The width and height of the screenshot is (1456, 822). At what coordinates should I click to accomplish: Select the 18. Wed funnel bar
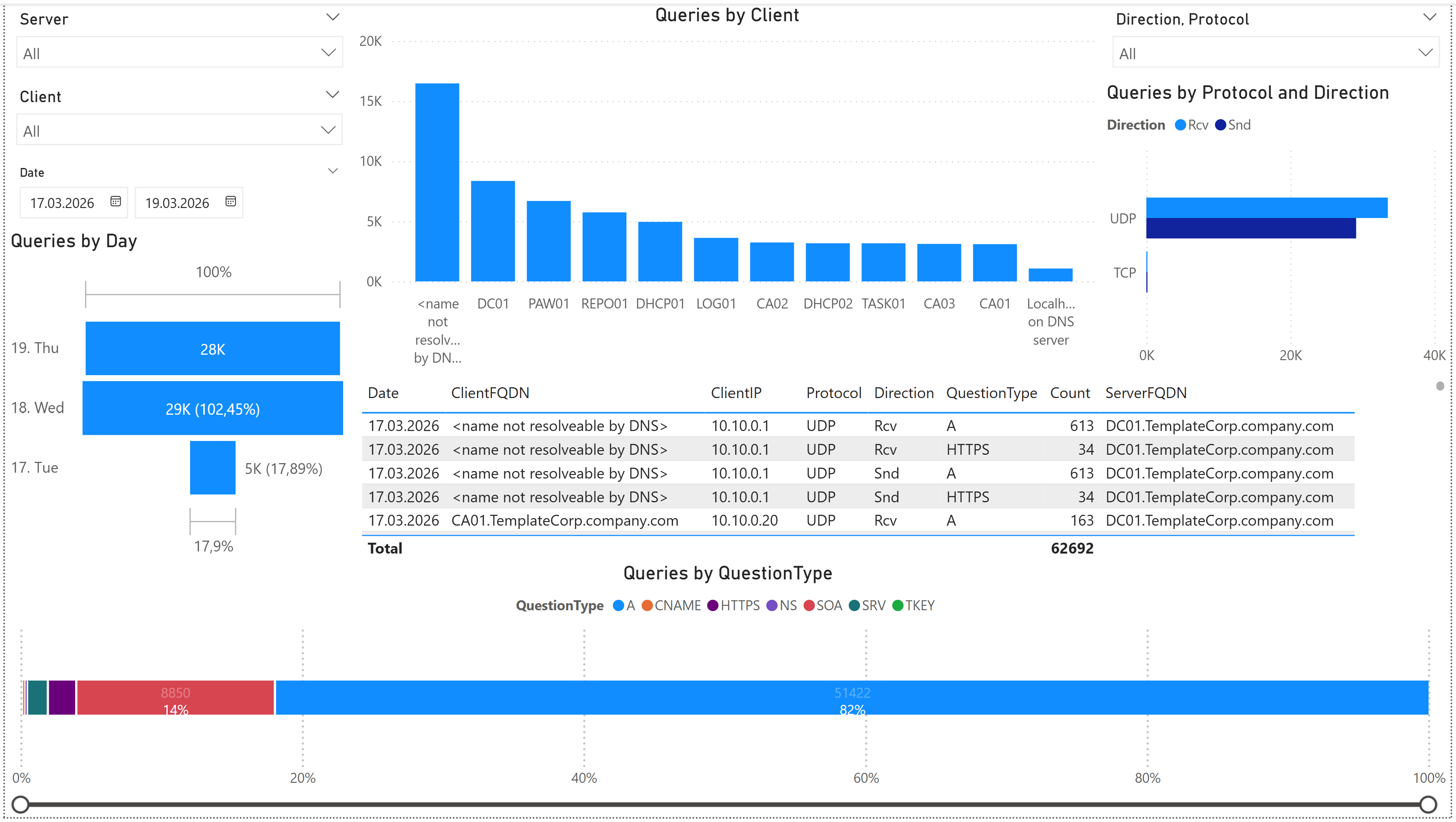pyautogui.click(x=213, y=408)
